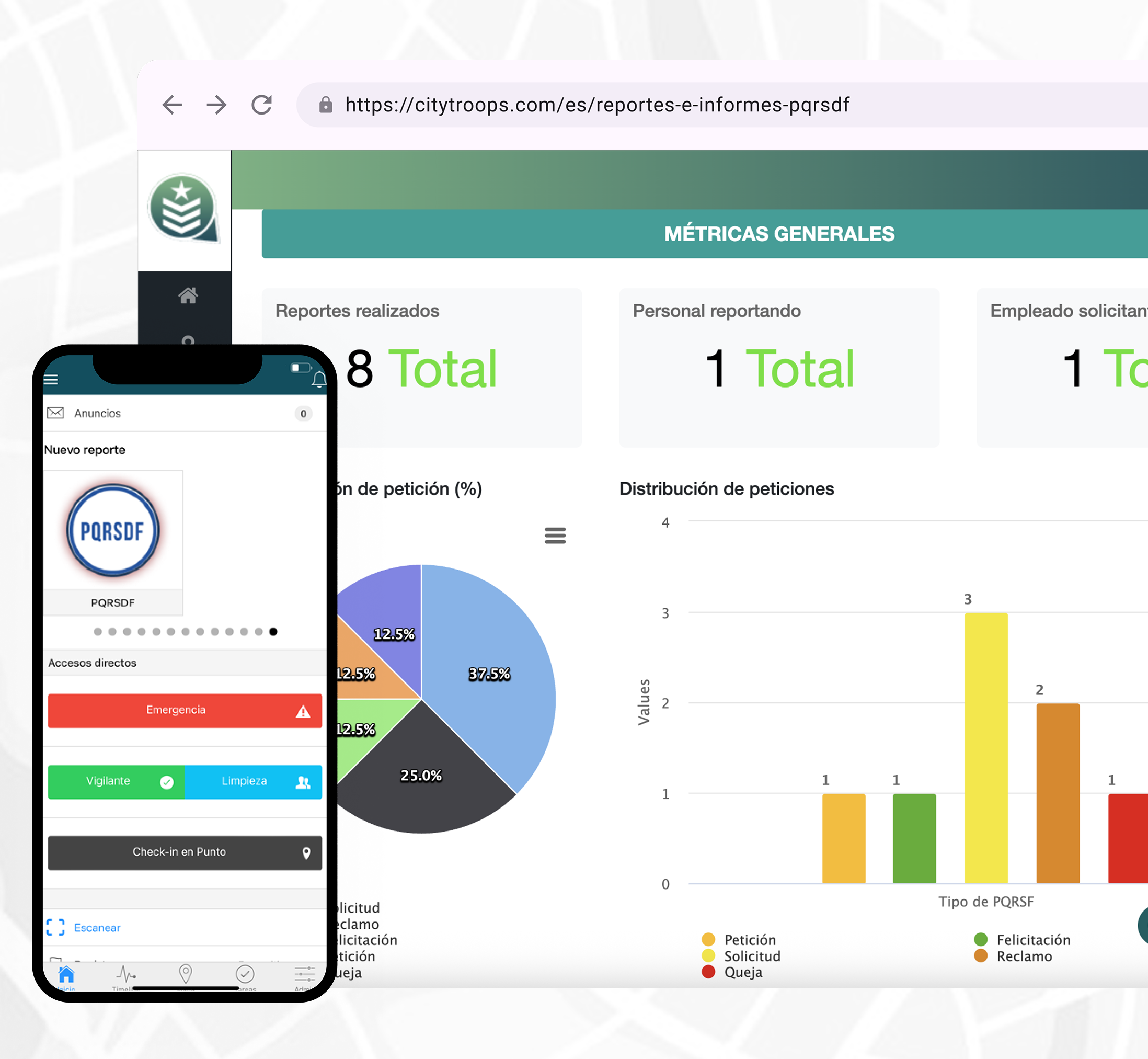Select the first carousel dot

pyautogui.click(x=98, y=632)
